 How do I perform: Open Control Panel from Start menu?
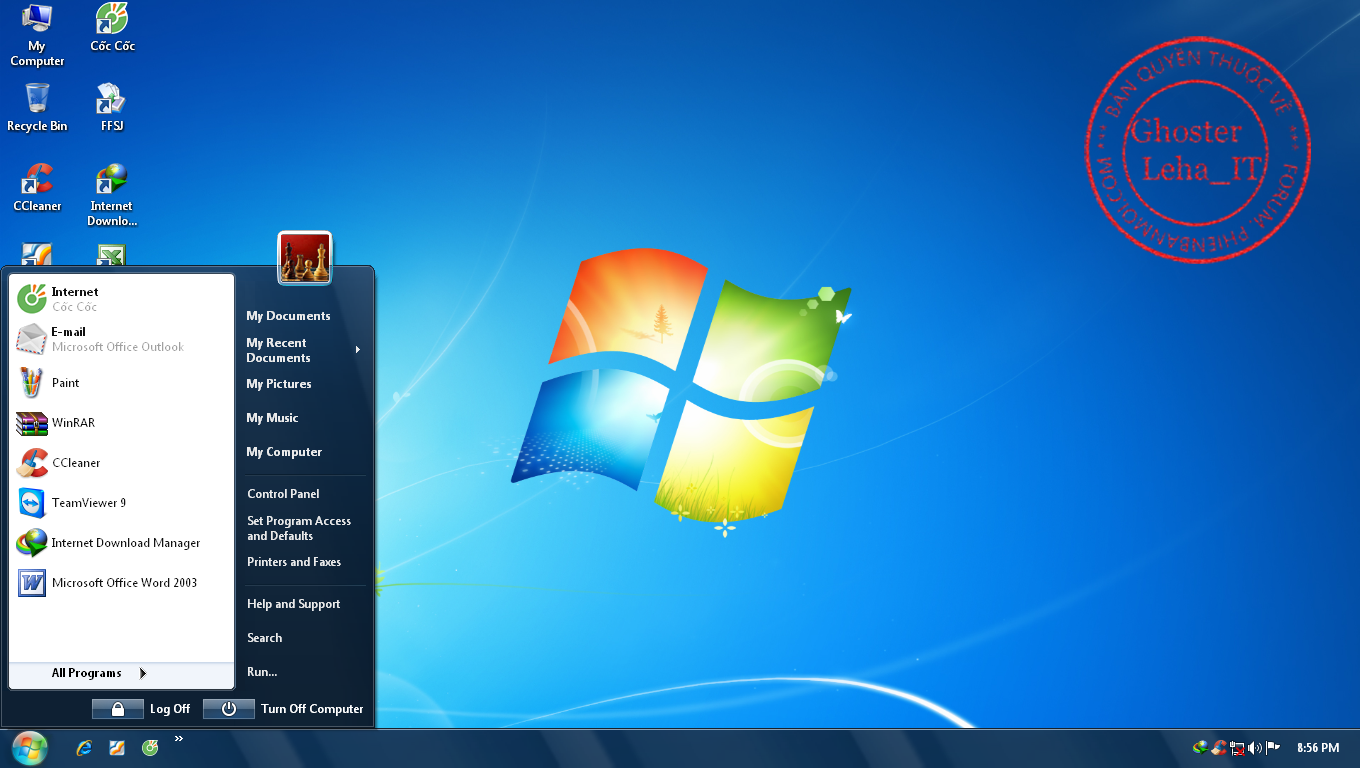283,494
